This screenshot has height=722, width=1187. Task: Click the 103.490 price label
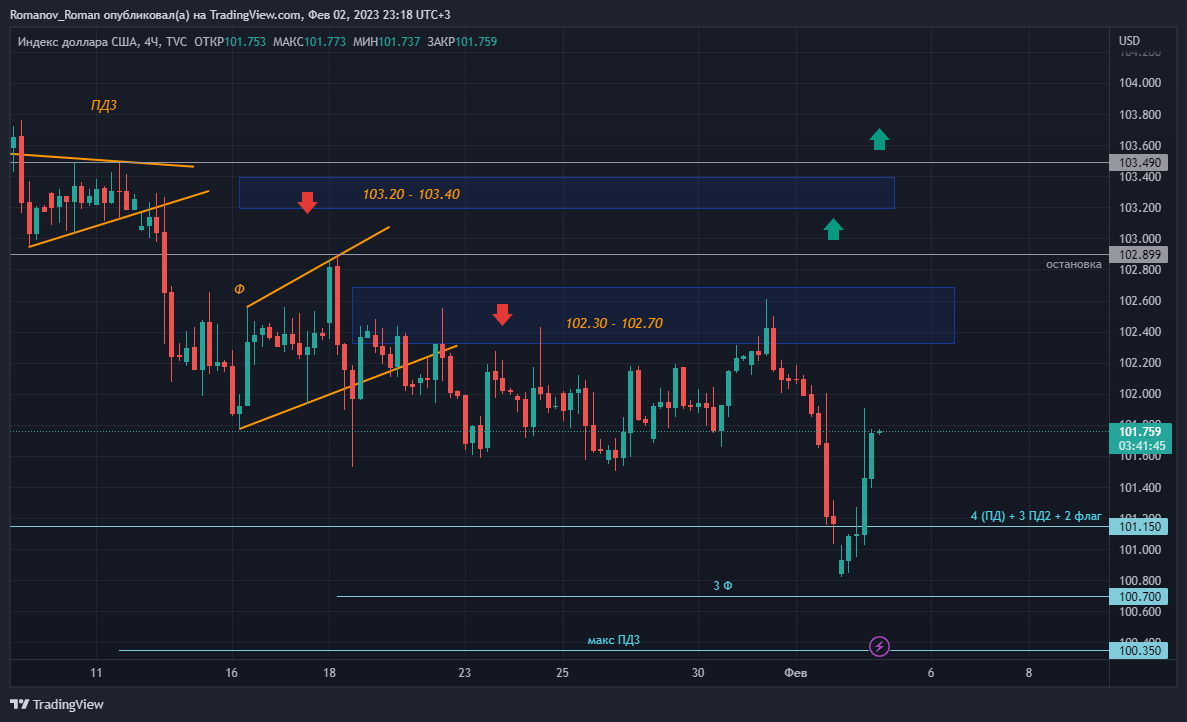(x=1139, y=163)
